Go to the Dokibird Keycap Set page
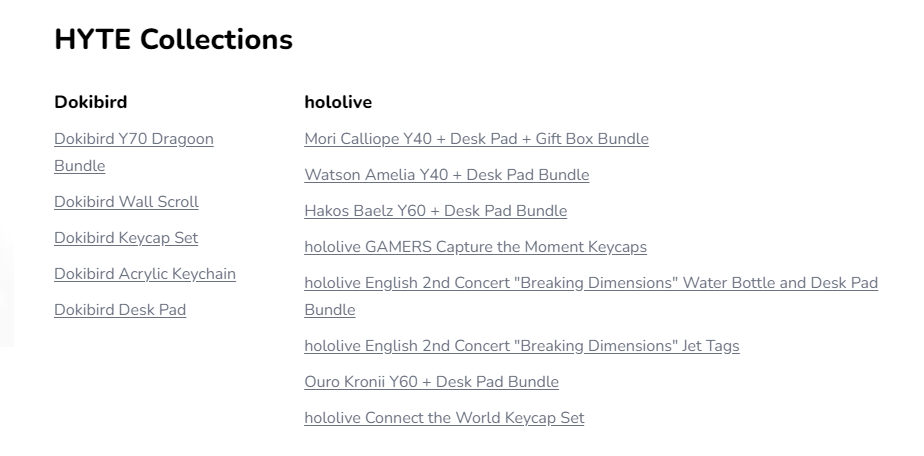This screenshot has width=924, height=456. (126, 238)
